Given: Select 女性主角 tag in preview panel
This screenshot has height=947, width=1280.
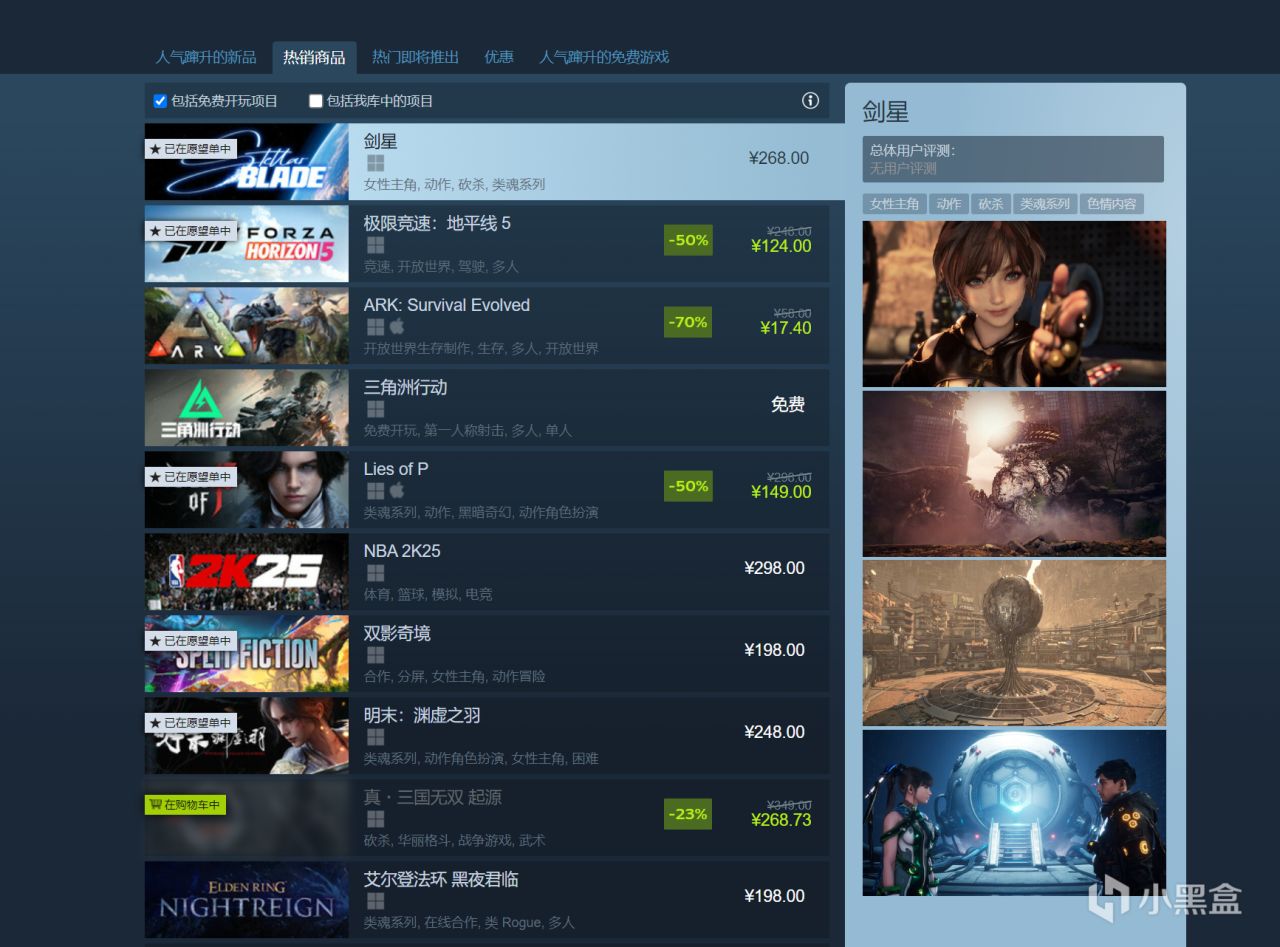Looking at the screenshot, I should click(895, 204).
